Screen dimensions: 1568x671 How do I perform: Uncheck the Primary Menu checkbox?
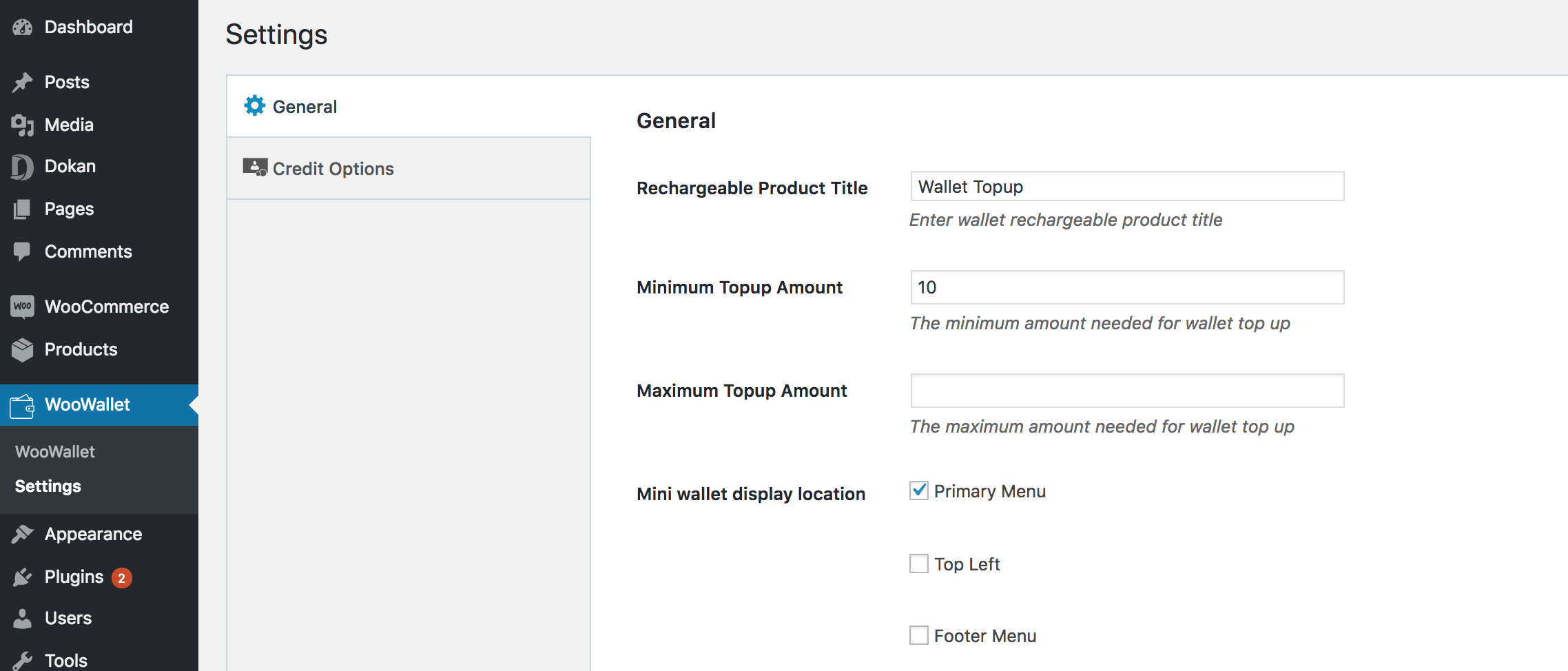pyautogui.click(x=919, y=491)
